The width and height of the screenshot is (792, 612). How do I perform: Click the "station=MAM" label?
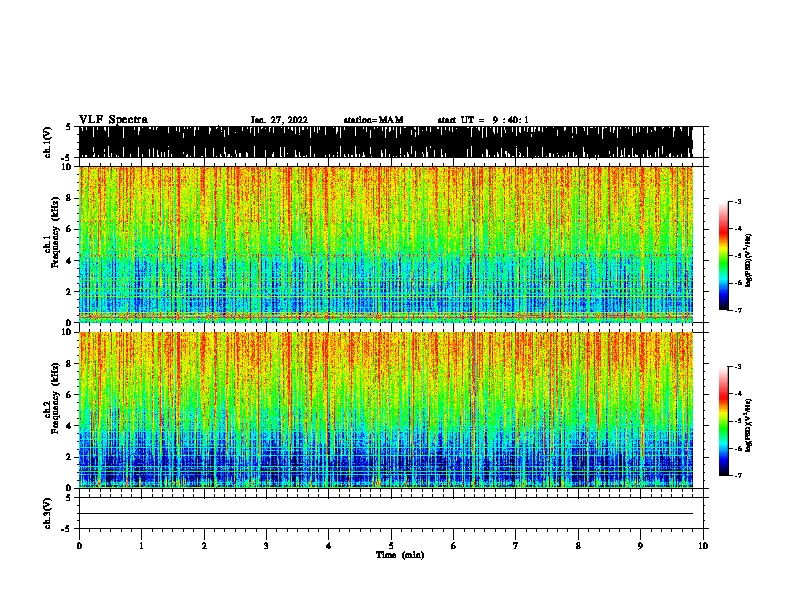pos(373,120)
